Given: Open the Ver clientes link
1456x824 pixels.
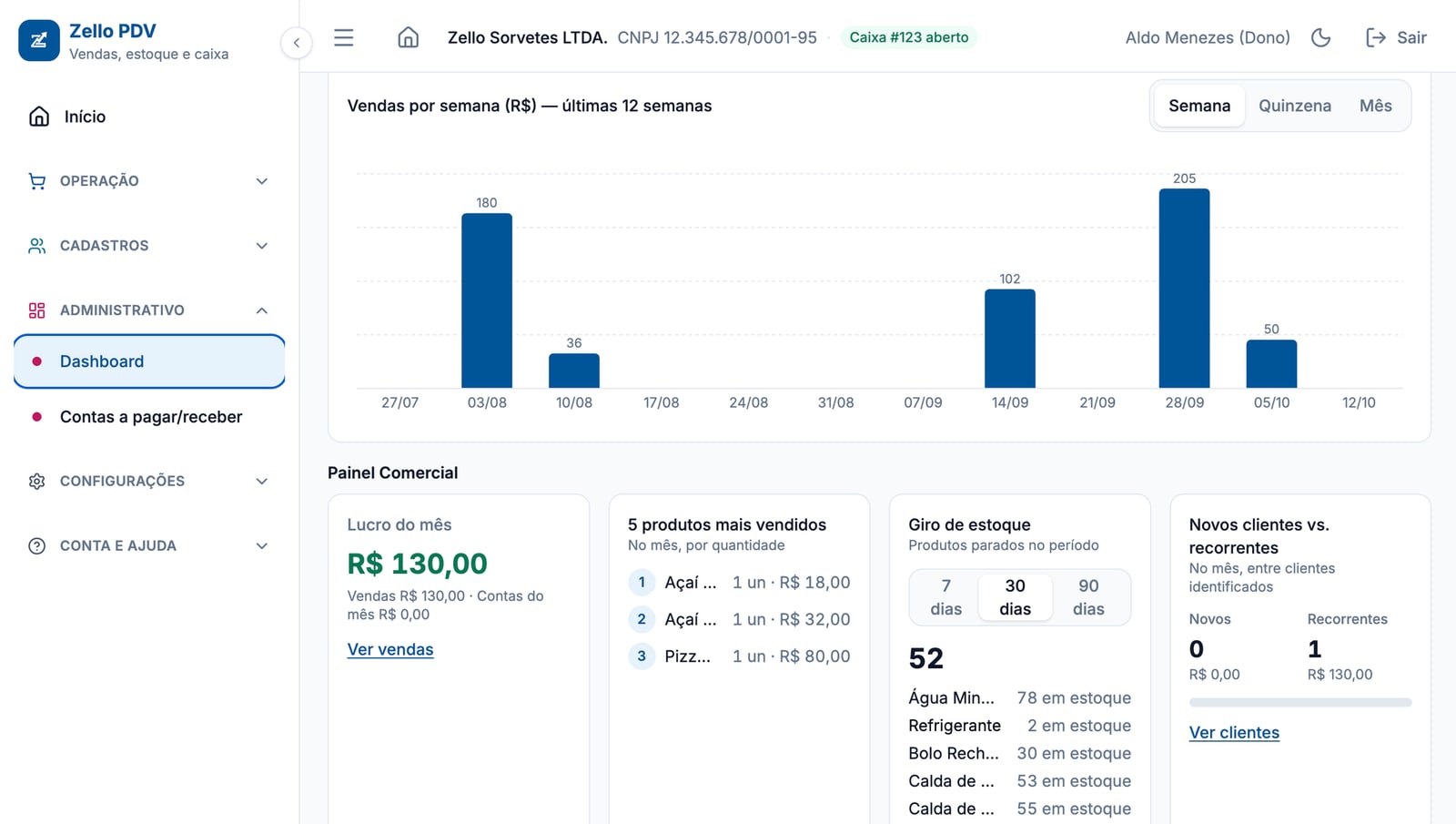Looking at the screenshot, I should 1234,732.
